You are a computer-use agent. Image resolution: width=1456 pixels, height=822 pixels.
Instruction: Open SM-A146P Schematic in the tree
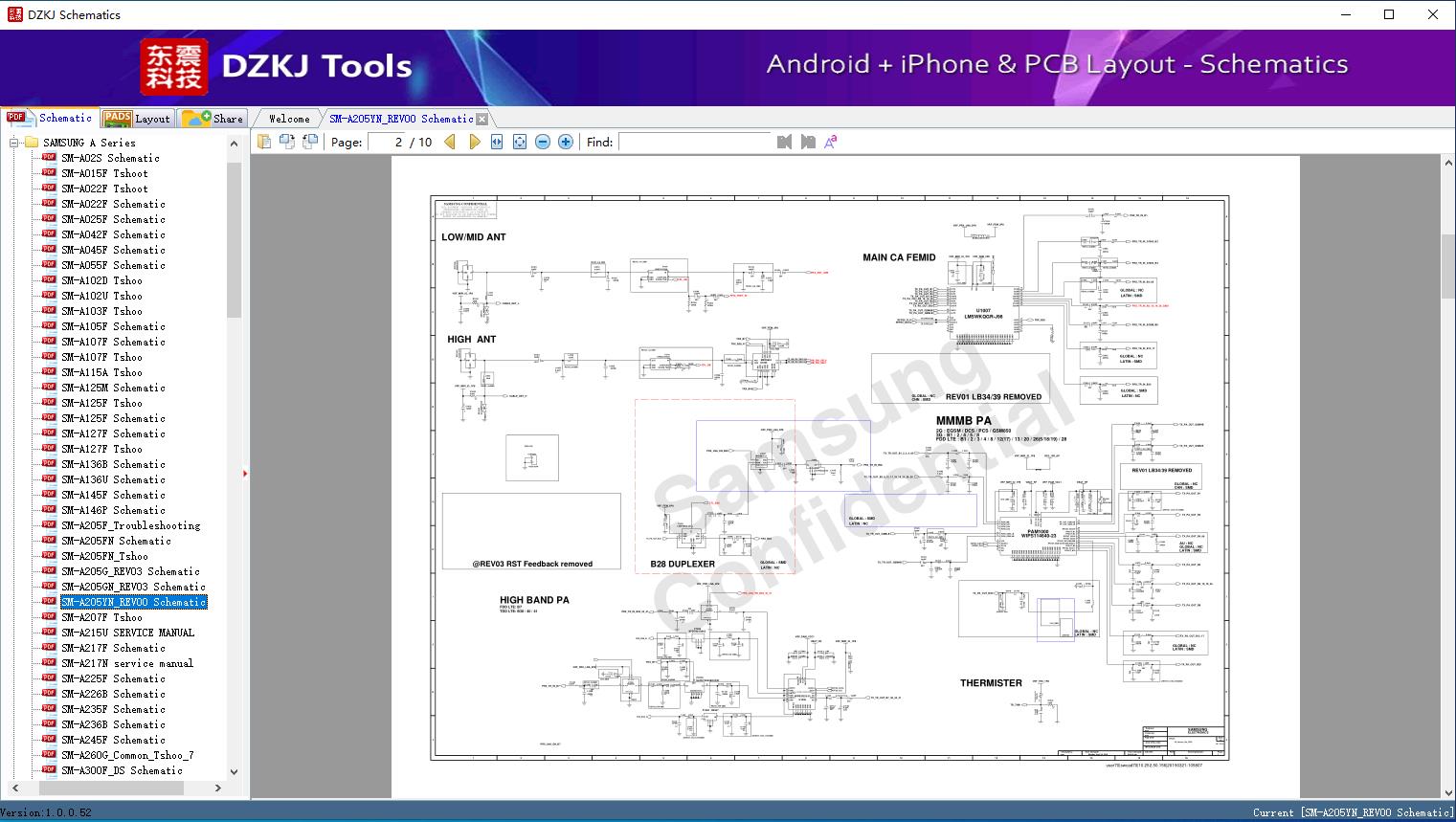pyautogui.click(x=113, y=510)
